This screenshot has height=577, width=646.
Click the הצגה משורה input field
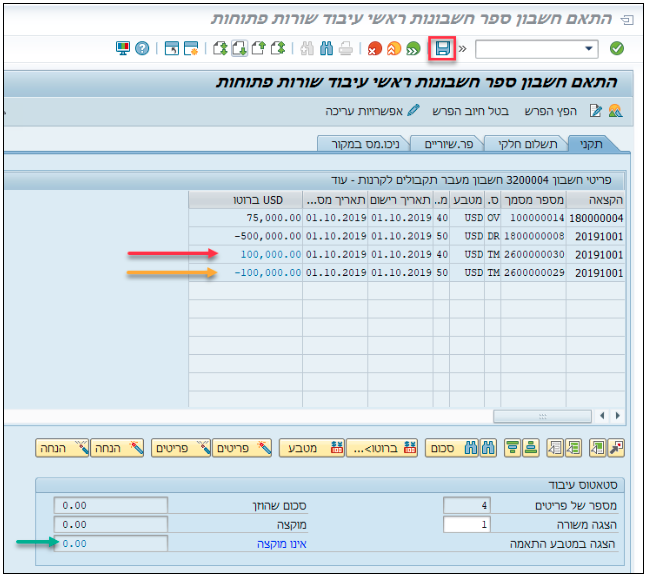tap(467, 525)
